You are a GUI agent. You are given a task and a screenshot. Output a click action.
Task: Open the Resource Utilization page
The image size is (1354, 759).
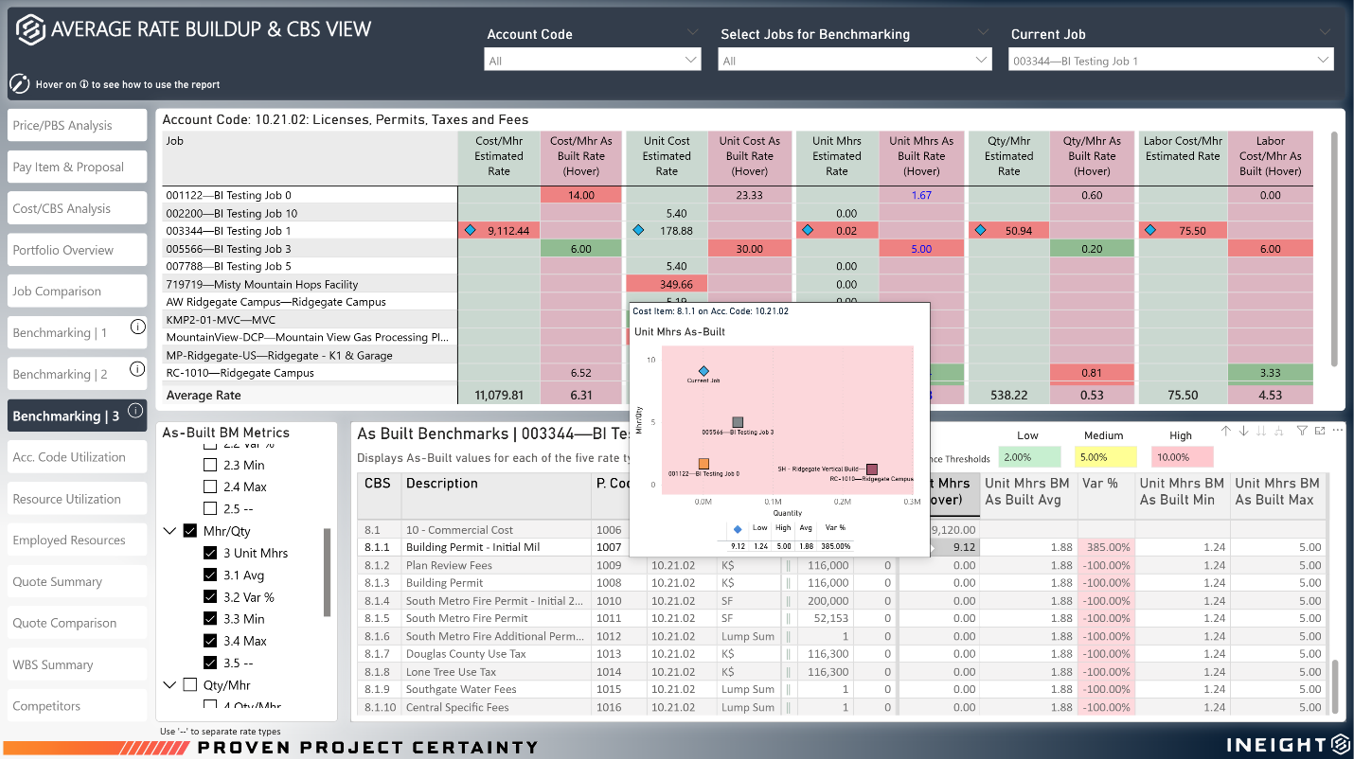(77, 499)
